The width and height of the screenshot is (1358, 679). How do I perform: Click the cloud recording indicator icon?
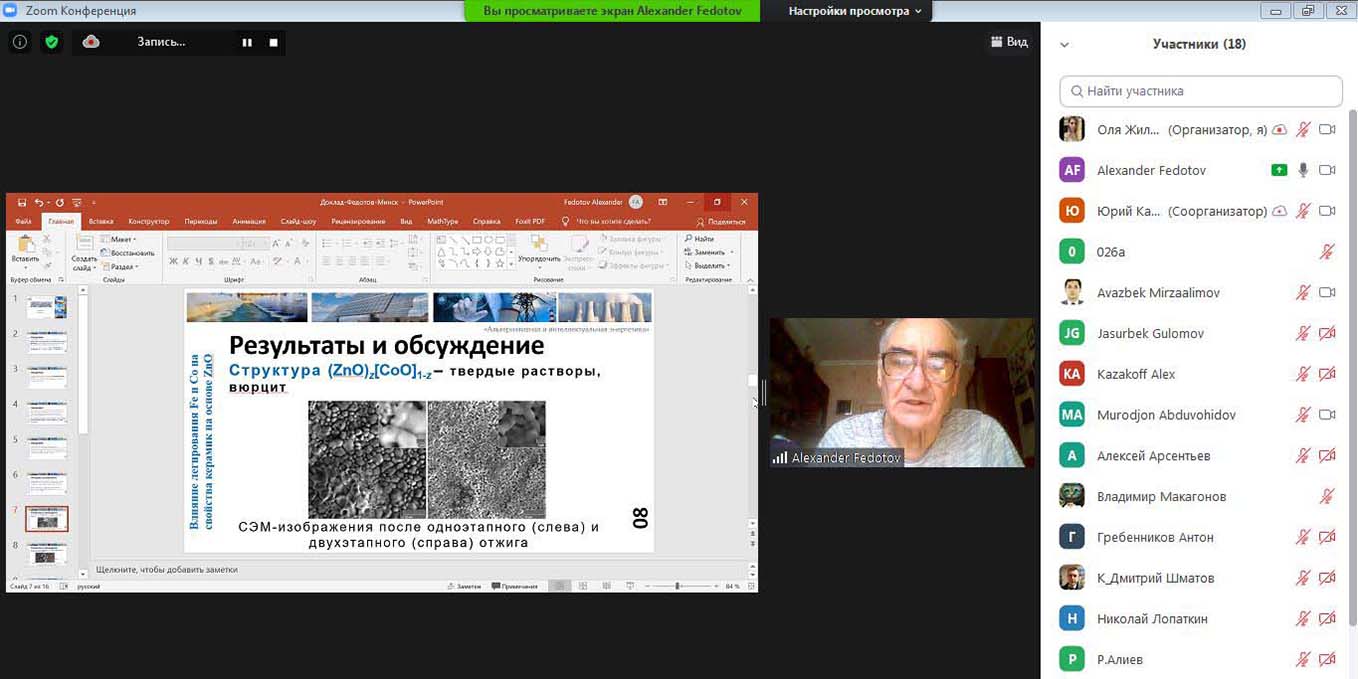click(91, 42)
